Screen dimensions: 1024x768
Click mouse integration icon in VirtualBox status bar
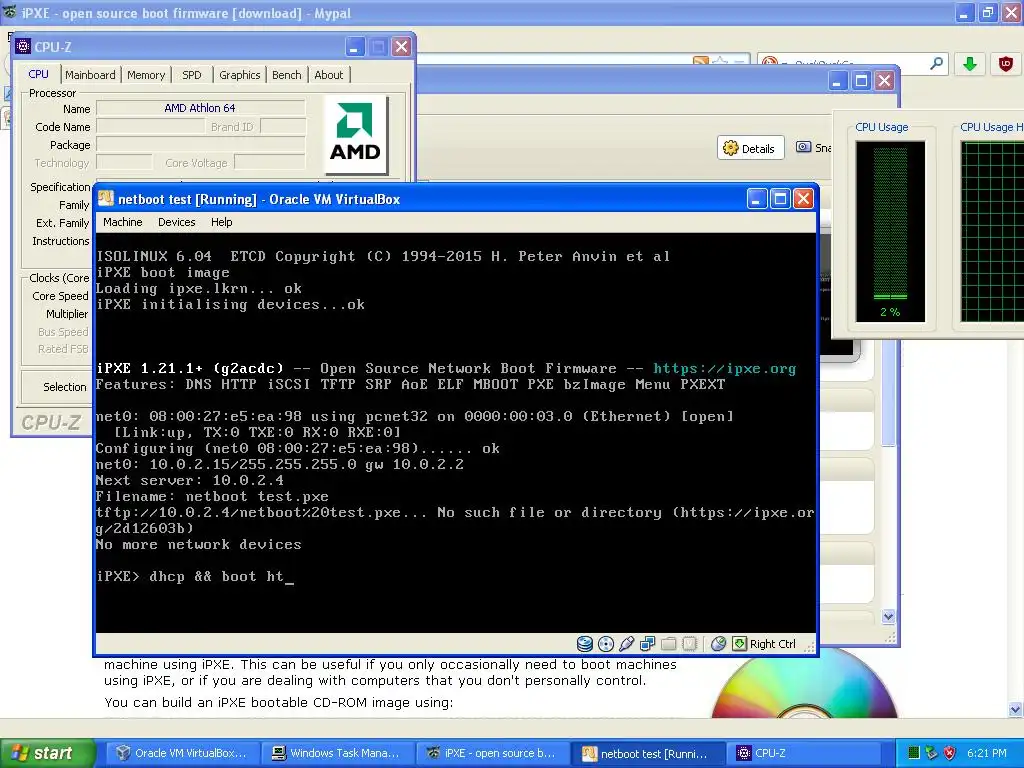point(718,644)
